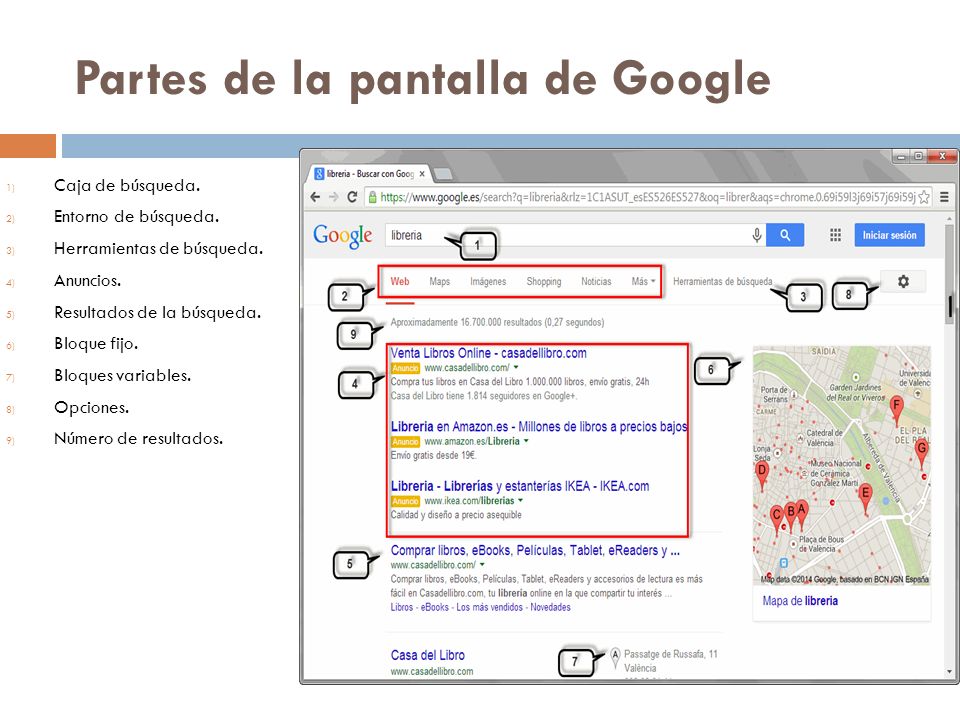Expand arrow next to www.amazon.es/Libreria
This screenshot has width=960, height=720.
pos(526,441)
